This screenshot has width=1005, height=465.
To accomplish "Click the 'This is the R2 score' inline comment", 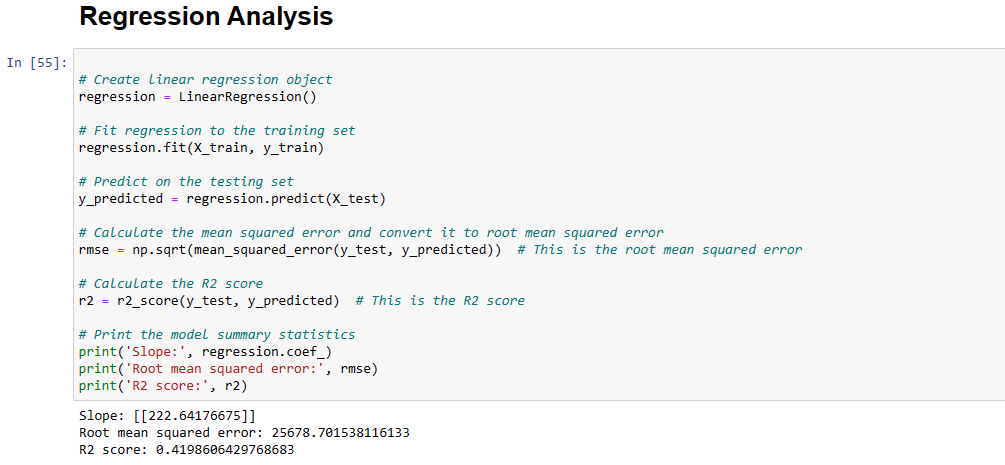I will 440,300.
